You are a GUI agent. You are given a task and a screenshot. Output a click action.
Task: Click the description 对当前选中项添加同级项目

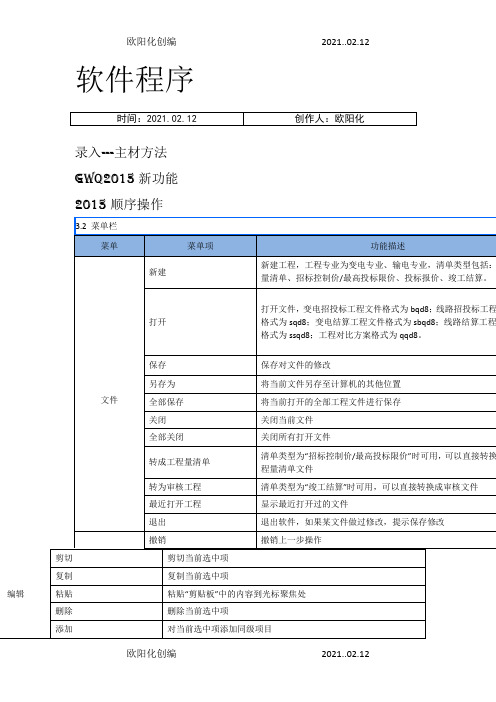(219, 629)
